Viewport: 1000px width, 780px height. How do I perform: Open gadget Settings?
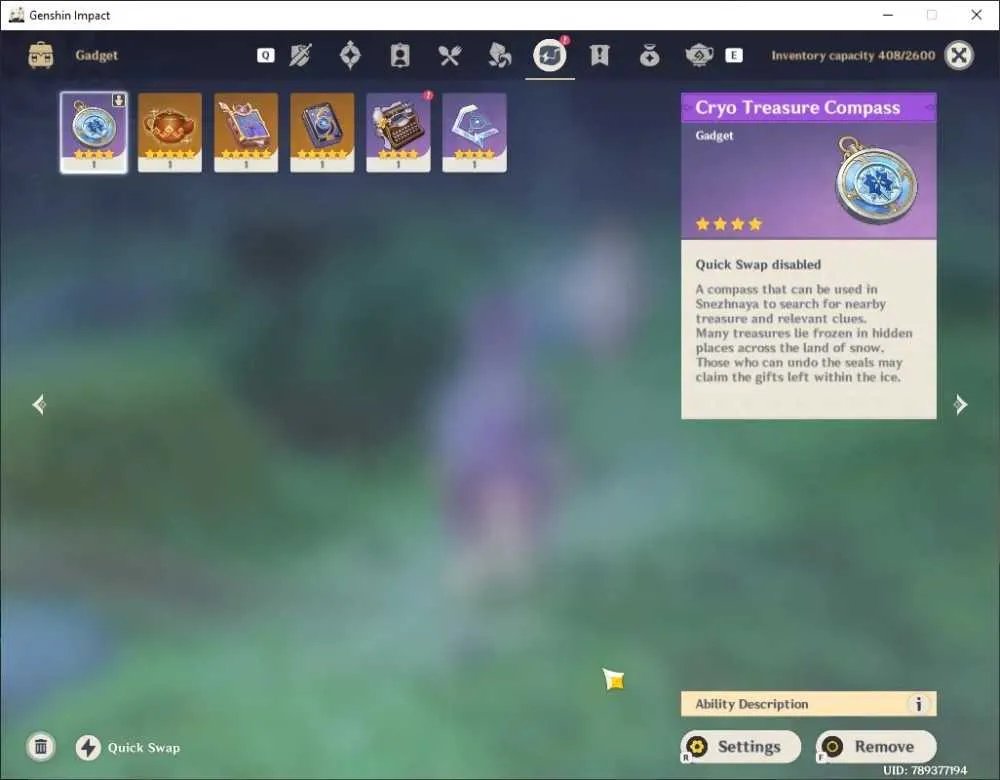[741, 747]
